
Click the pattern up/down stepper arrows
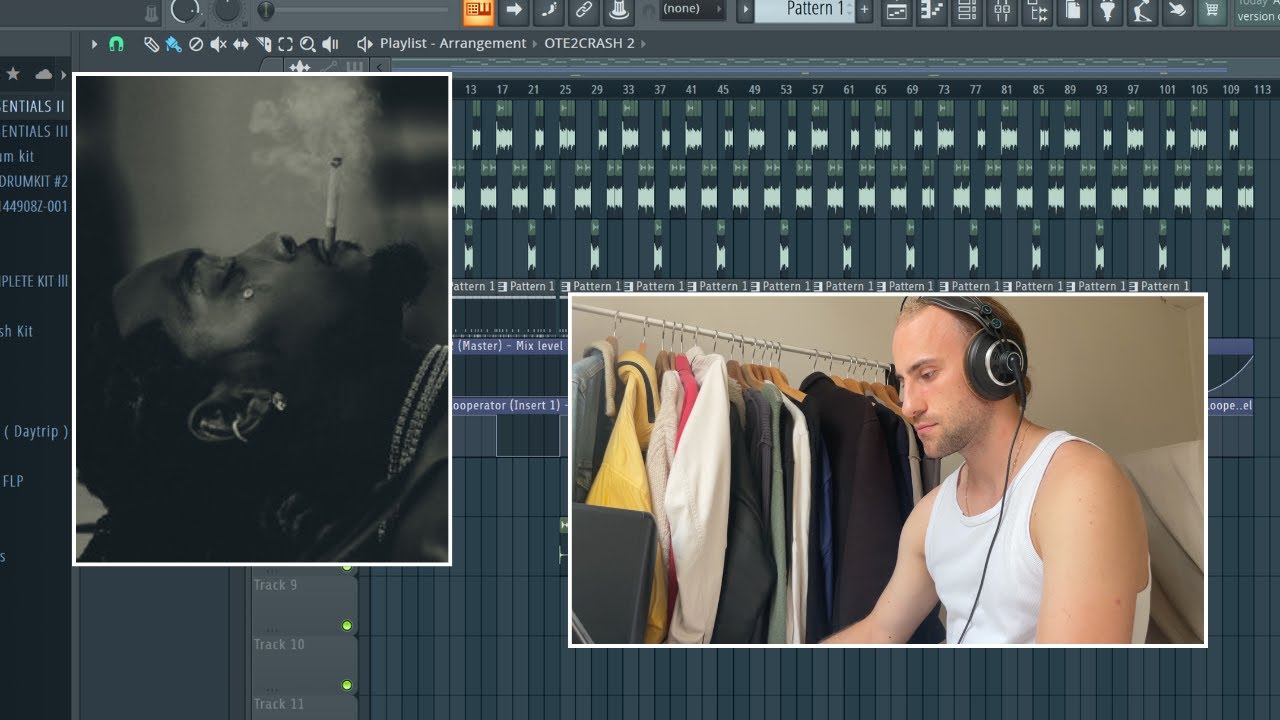click(851, 10)
